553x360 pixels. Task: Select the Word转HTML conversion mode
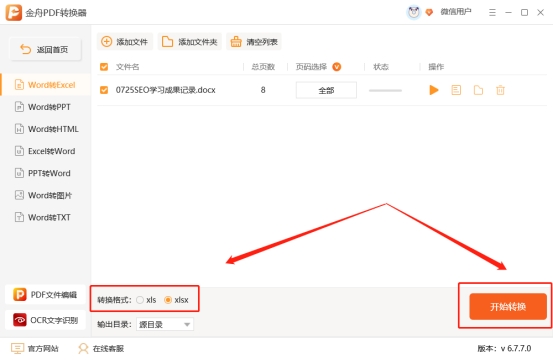(x=45, y=129)
